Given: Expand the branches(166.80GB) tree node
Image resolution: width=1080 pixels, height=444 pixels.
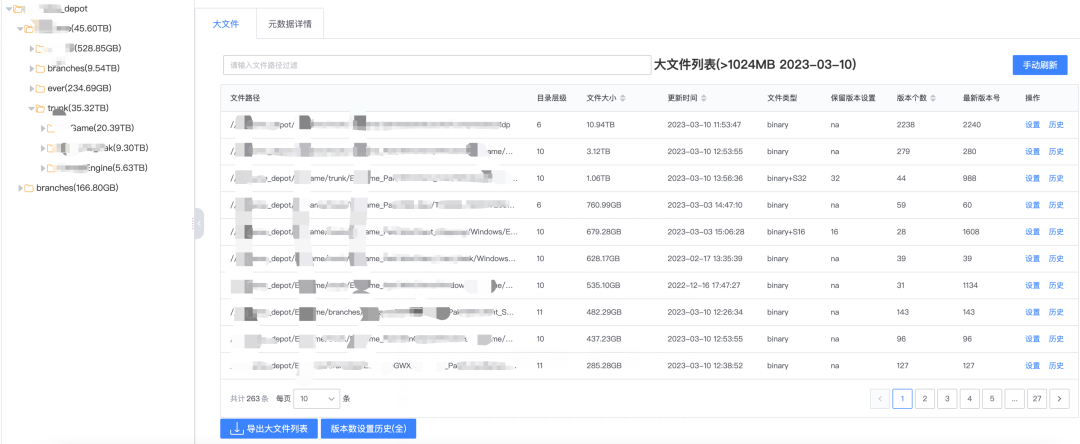Looking at the screenshot, I should click(21, 189).
